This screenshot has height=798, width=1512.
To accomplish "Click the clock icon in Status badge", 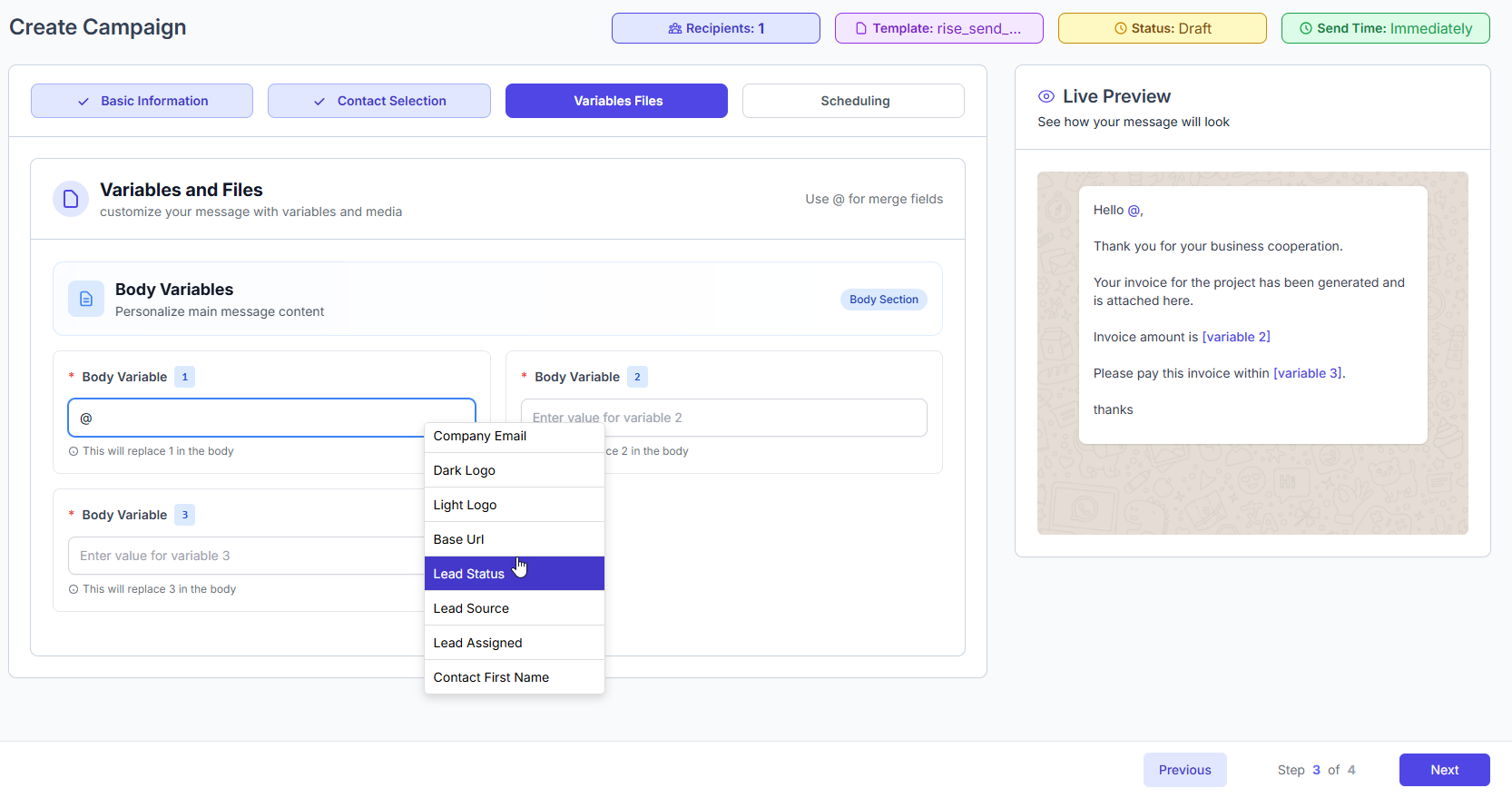I will (1120, 28).
